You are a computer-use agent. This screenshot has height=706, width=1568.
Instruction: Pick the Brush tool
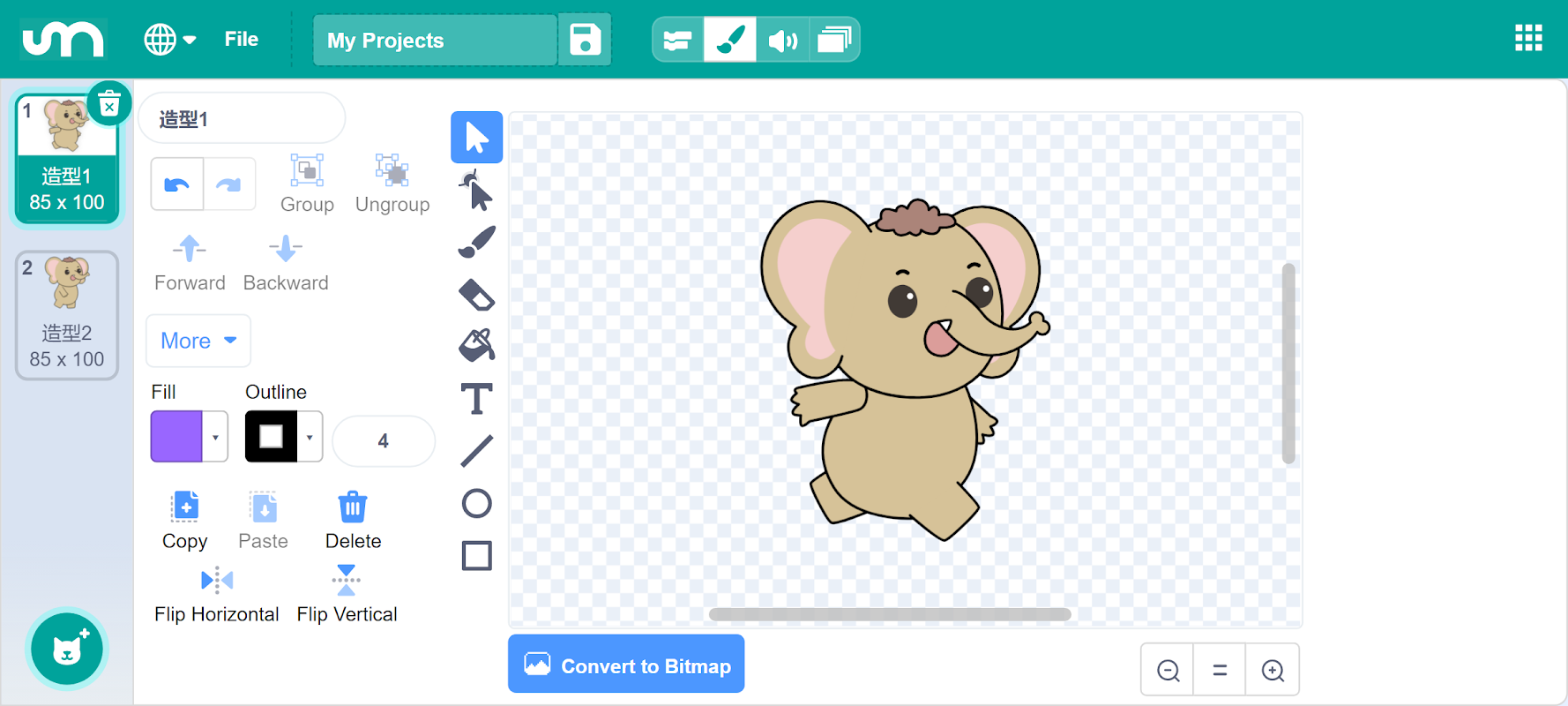click(477, 242)
